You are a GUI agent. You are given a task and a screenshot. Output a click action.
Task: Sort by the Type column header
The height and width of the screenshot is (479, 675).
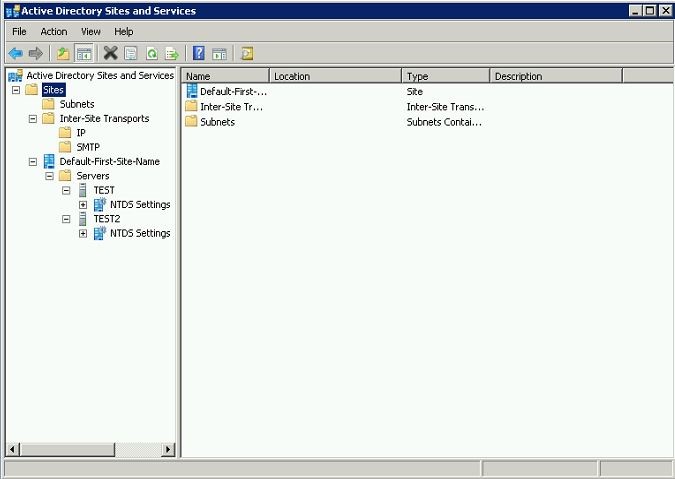446,76
